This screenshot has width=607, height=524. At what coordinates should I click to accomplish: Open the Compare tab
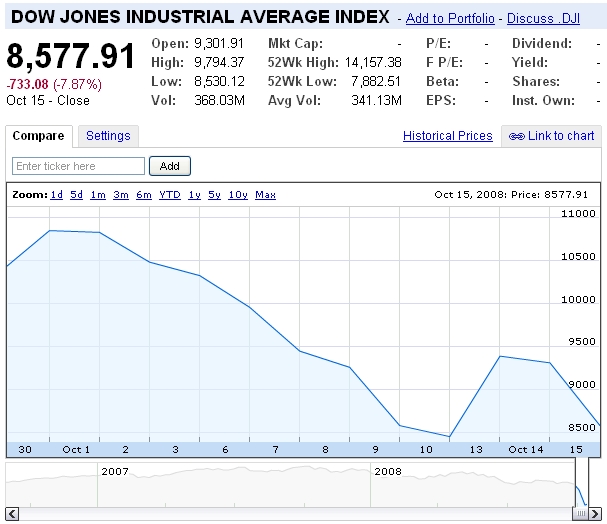click(x=39, y=136)
